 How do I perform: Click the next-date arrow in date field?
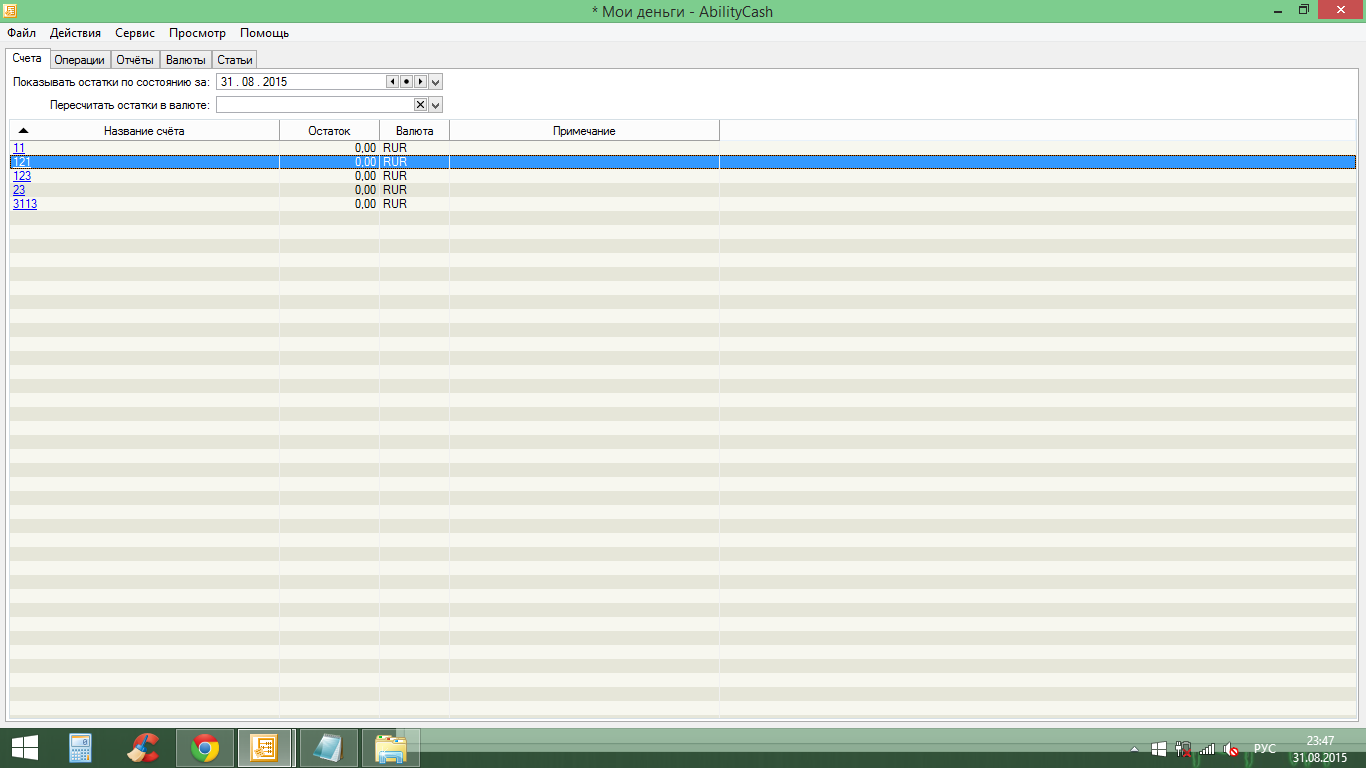421,82
